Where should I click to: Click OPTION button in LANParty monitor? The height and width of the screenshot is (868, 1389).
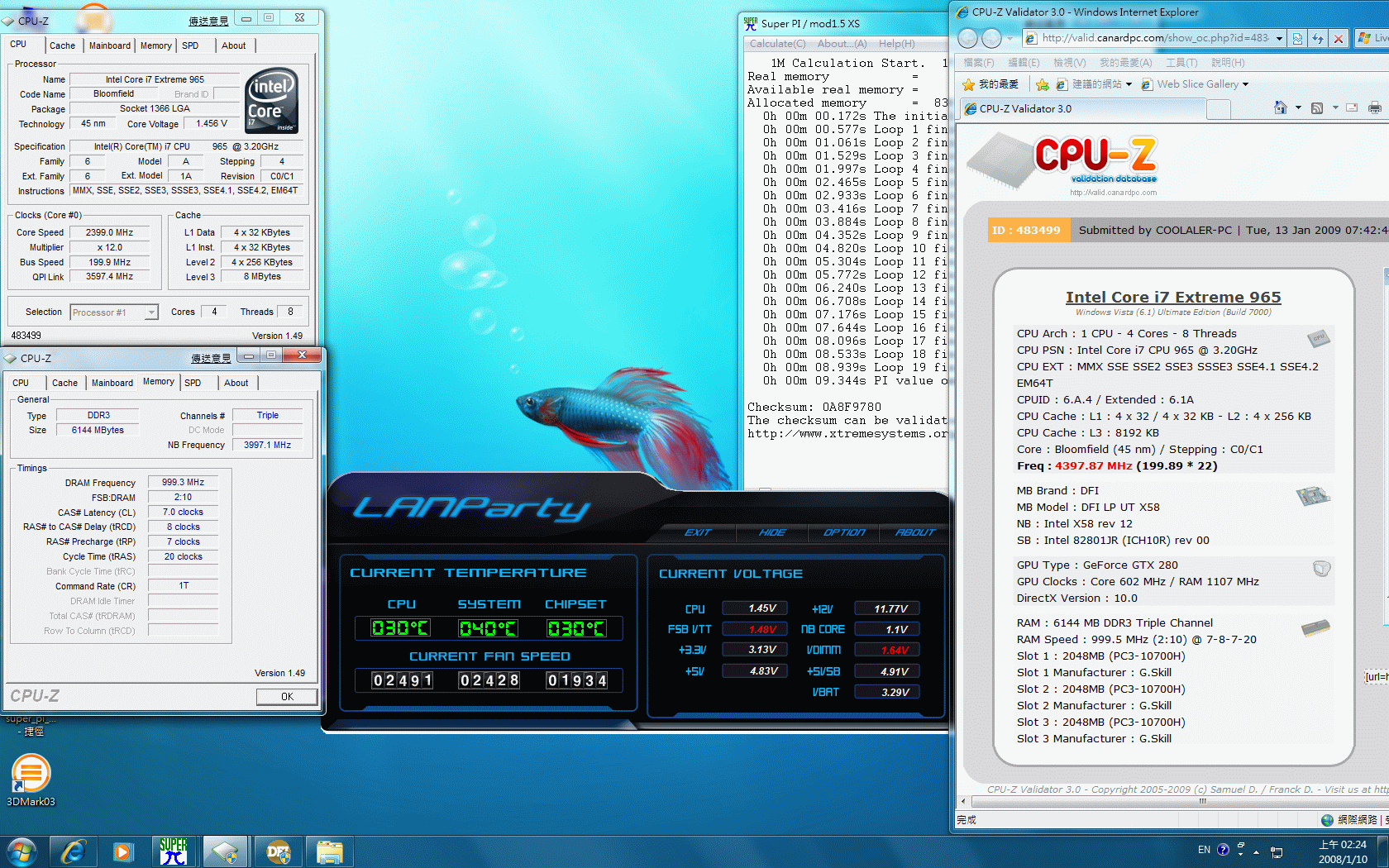point(843,532)
